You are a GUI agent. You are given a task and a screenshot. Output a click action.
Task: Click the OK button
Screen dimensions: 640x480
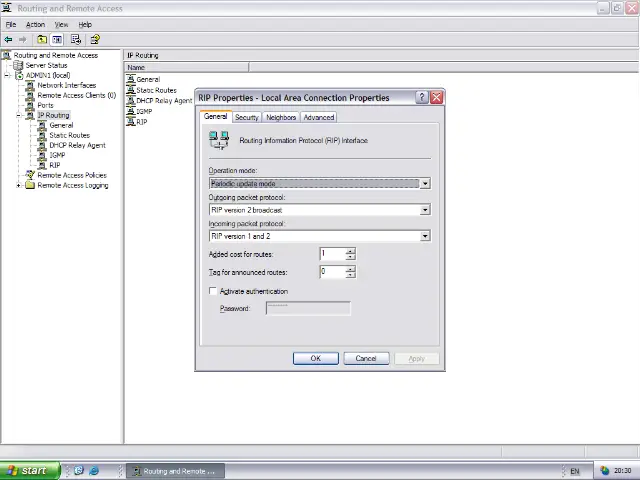pyautogui.click(x=316, y=358)
